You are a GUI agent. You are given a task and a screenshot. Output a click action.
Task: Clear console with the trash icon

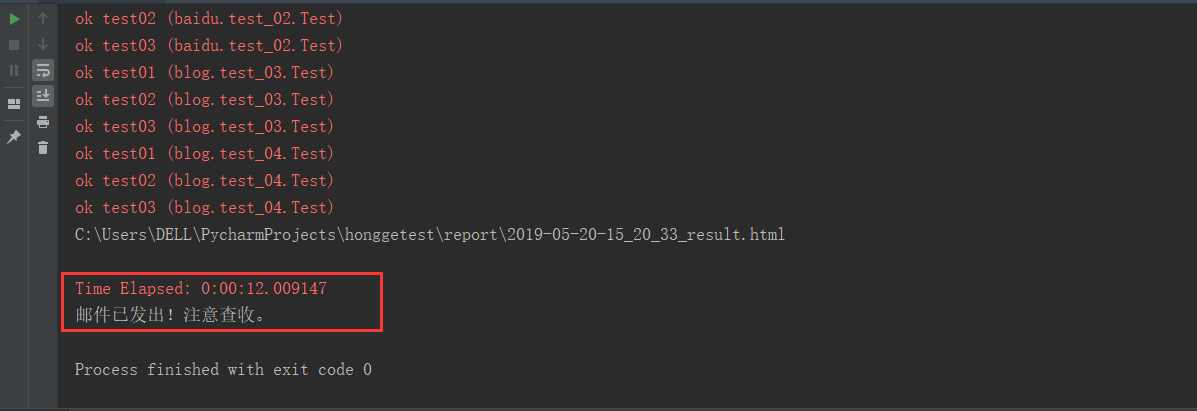click(43, 148)
